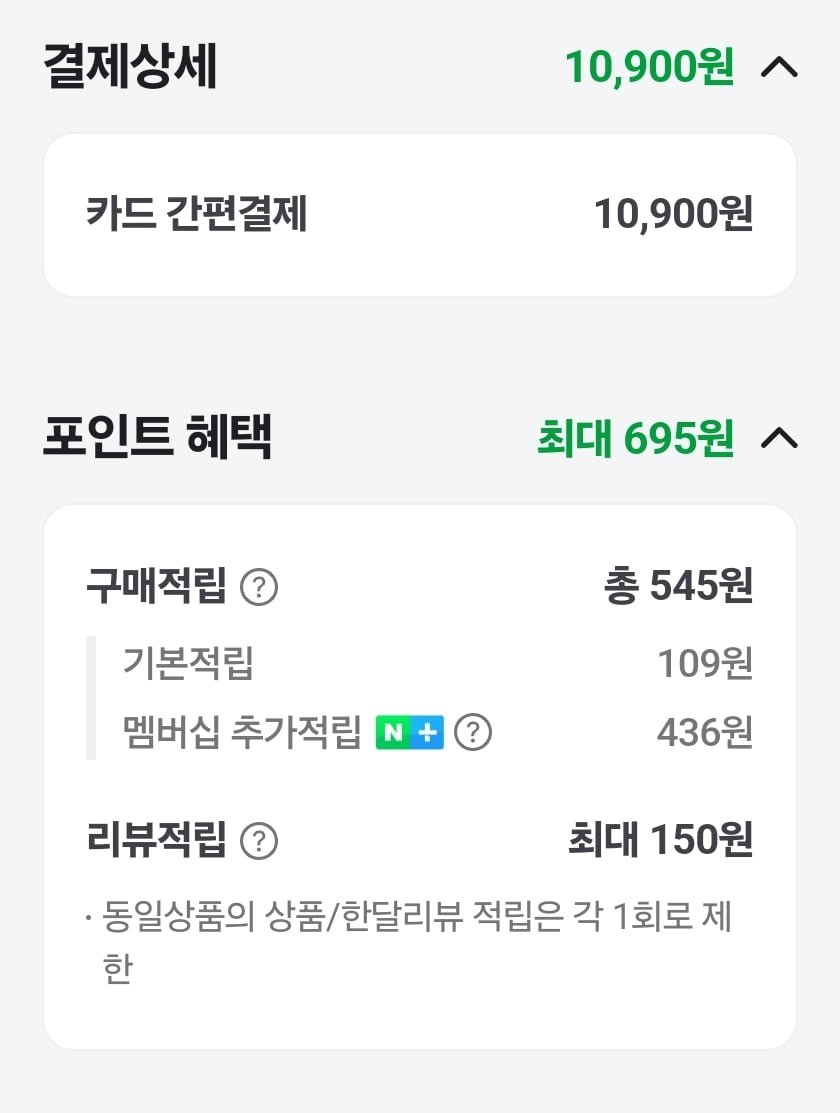Tap the green 10,900원 total amount
The image size is (840, 1113).
650,67
